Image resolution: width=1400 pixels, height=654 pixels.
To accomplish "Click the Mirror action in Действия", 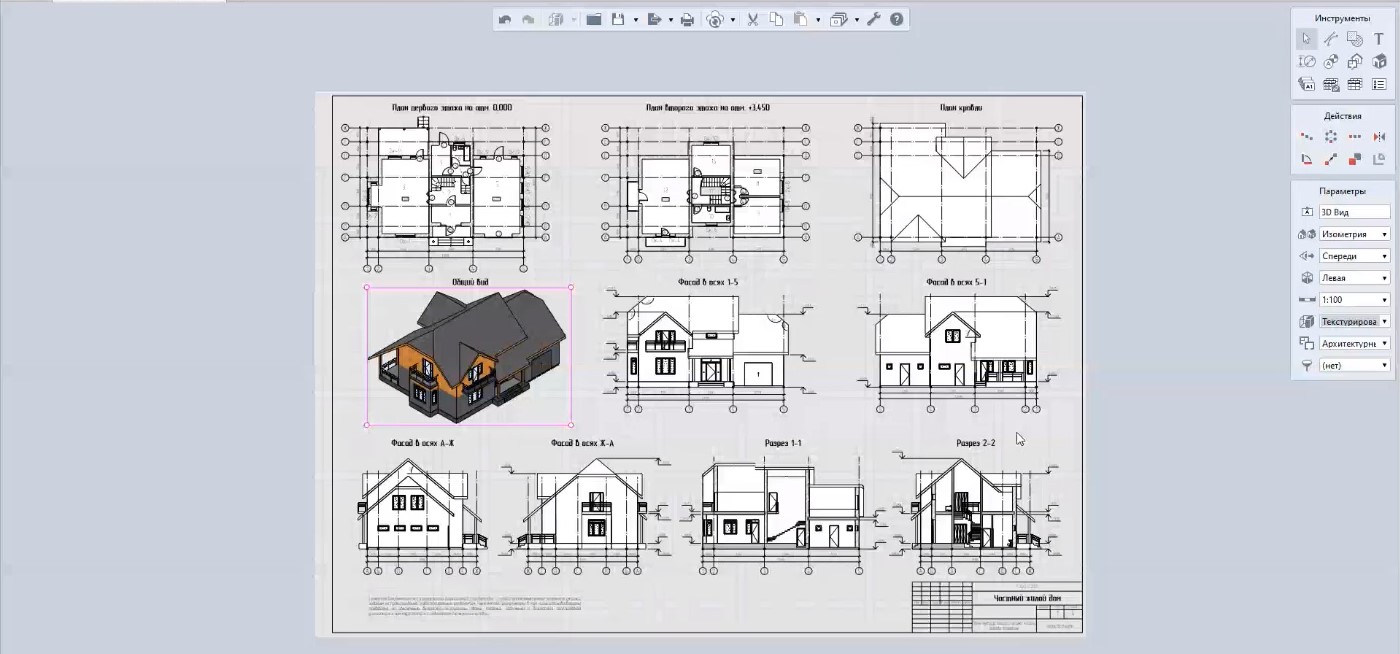I will click(x=1380, y=136).
